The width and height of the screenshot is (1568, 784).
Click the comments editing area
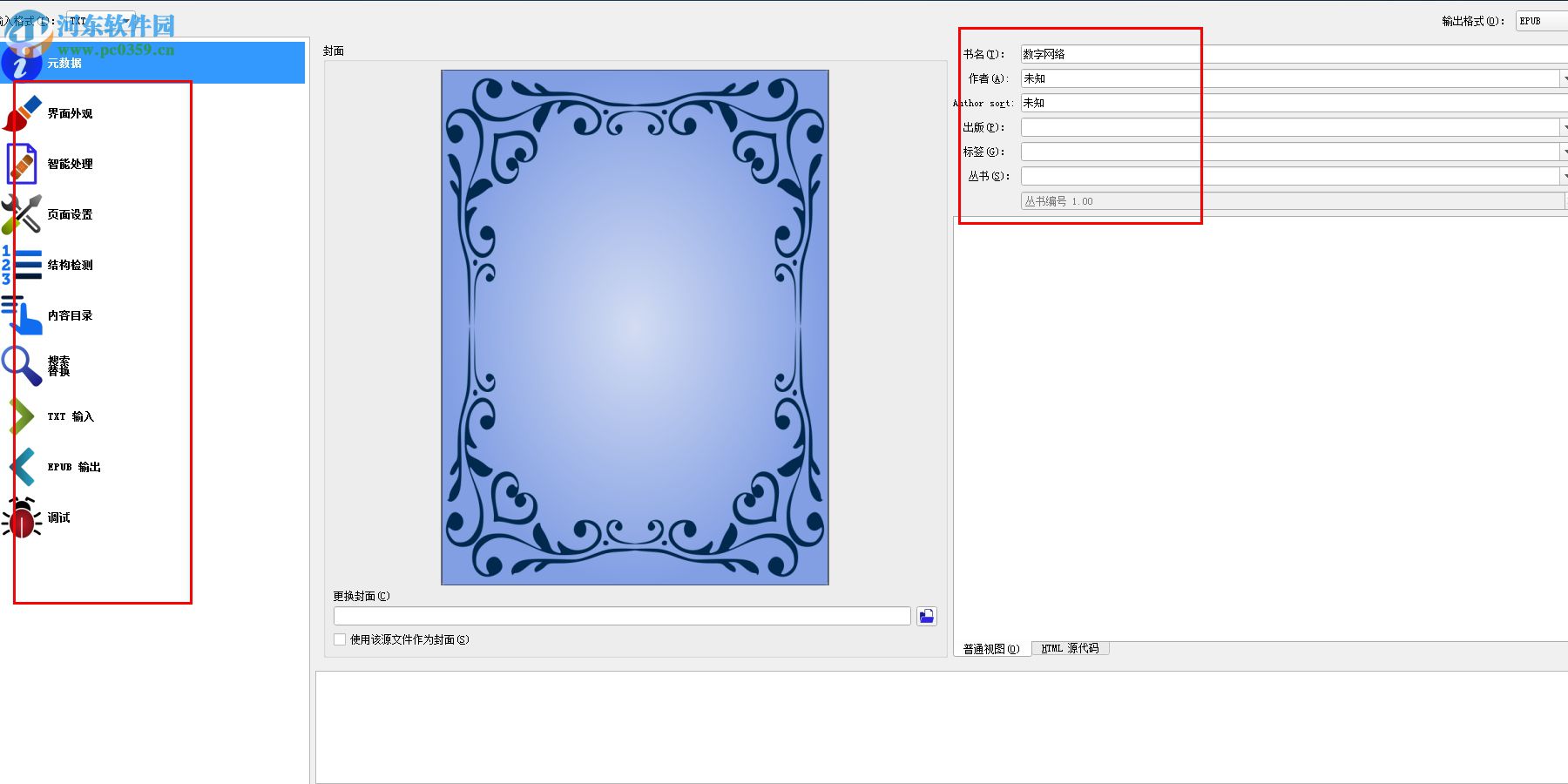click(1260, 427)
